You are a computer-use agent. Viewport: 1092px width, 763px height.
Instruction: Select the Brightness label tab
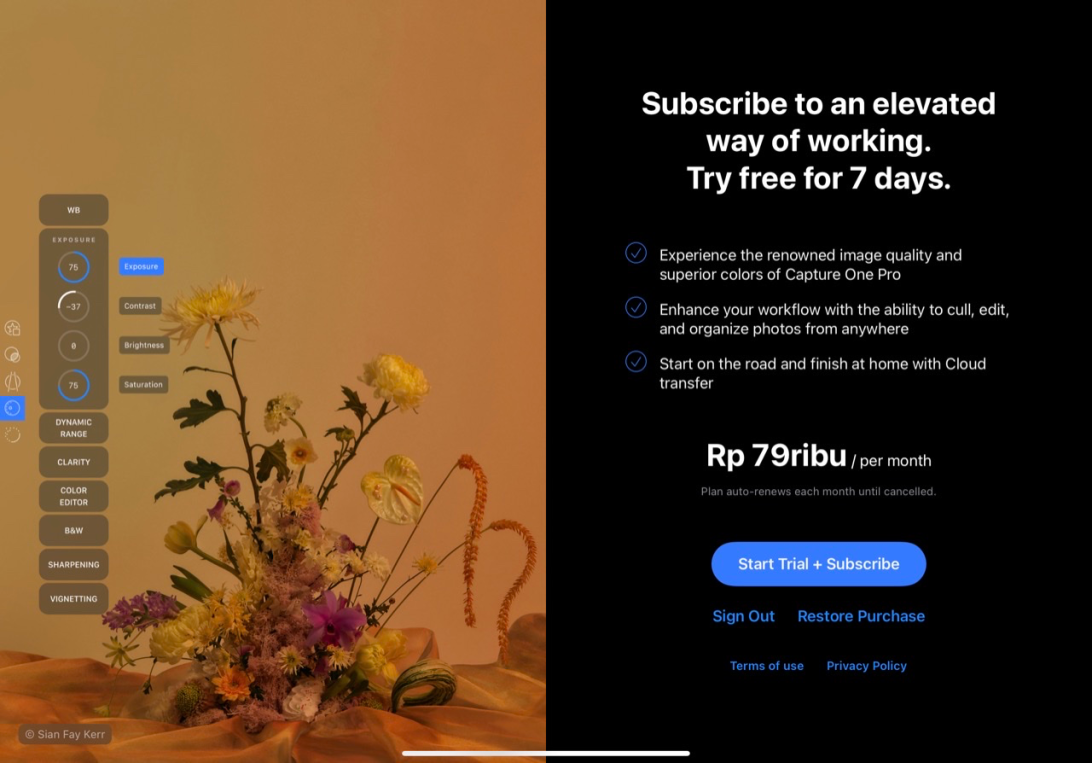pyautogui.click(x=144, y=345)
